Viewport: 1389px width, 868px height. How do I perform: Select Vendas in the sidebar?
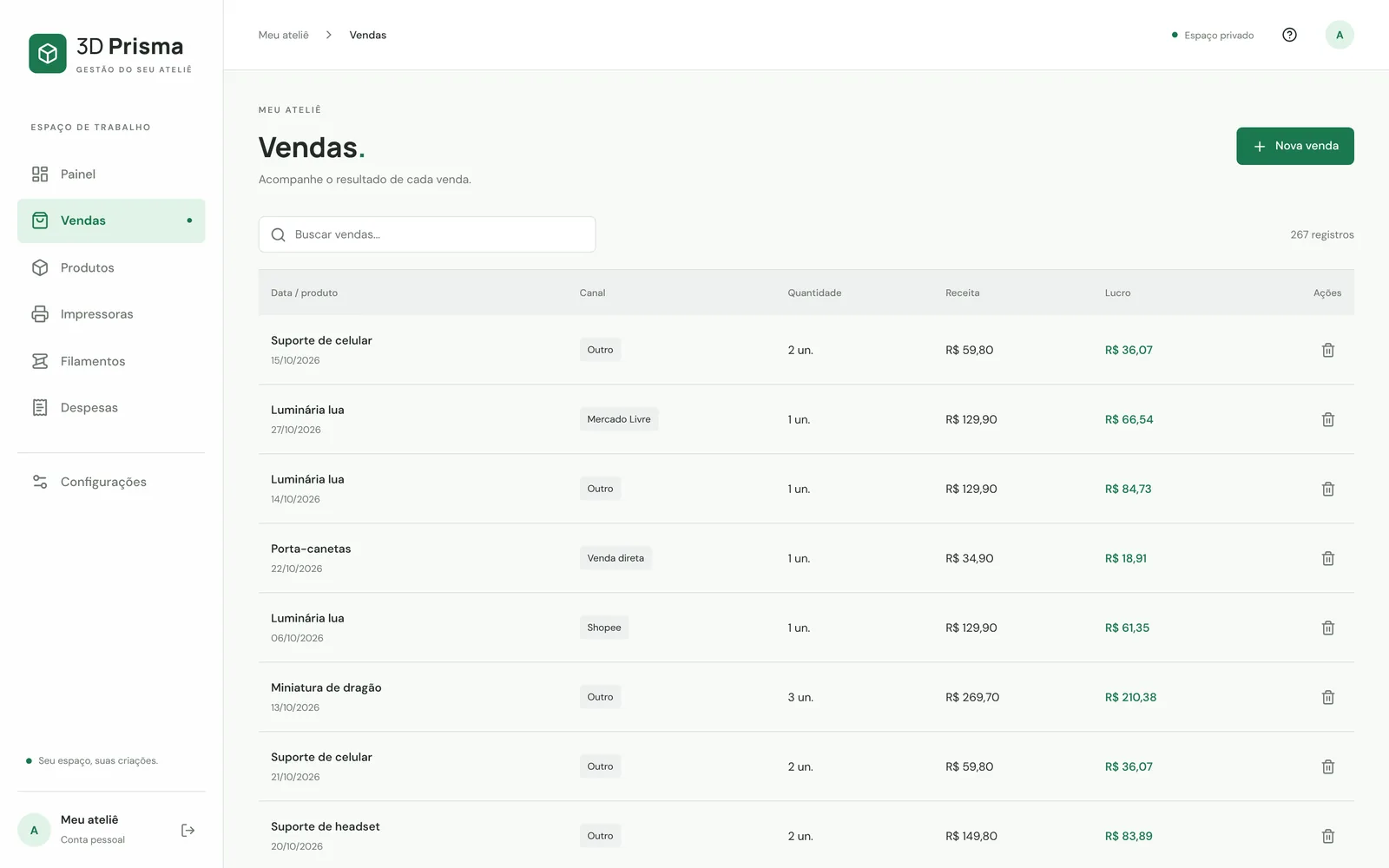tap(111, 220)
